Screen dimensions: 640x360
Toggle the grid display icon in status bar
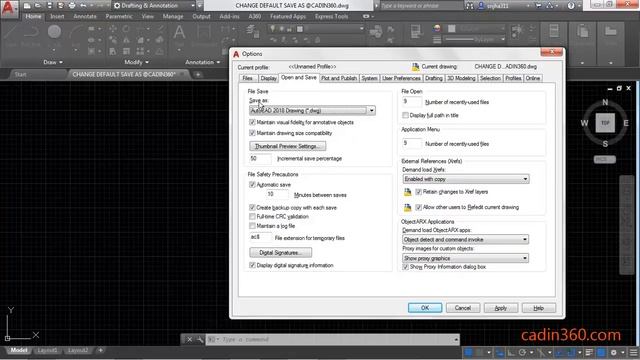[468, 352]
